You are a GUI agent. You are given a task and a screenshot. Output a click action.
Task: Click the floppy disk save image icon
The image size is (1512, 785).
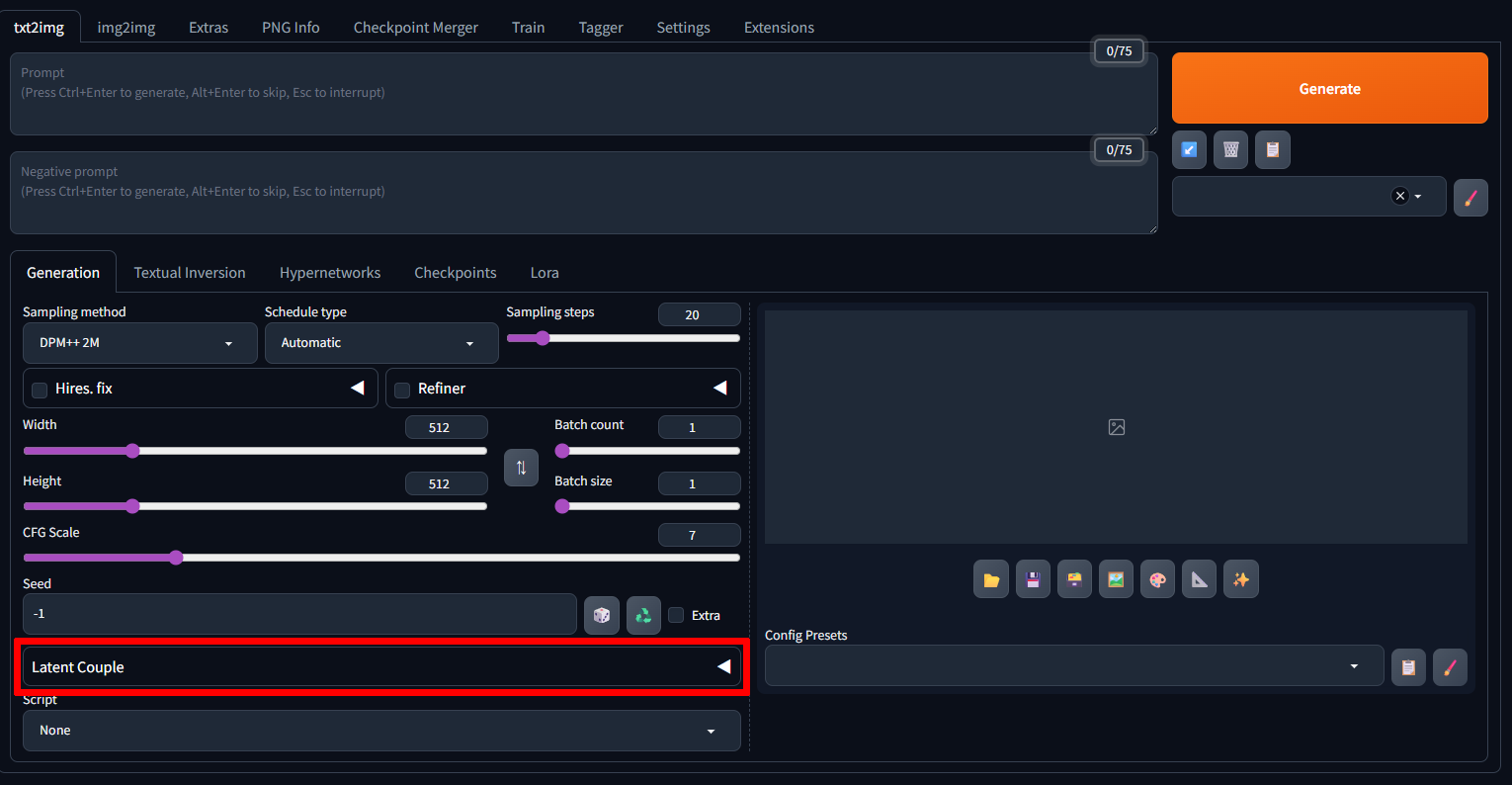click(1033, 579)
